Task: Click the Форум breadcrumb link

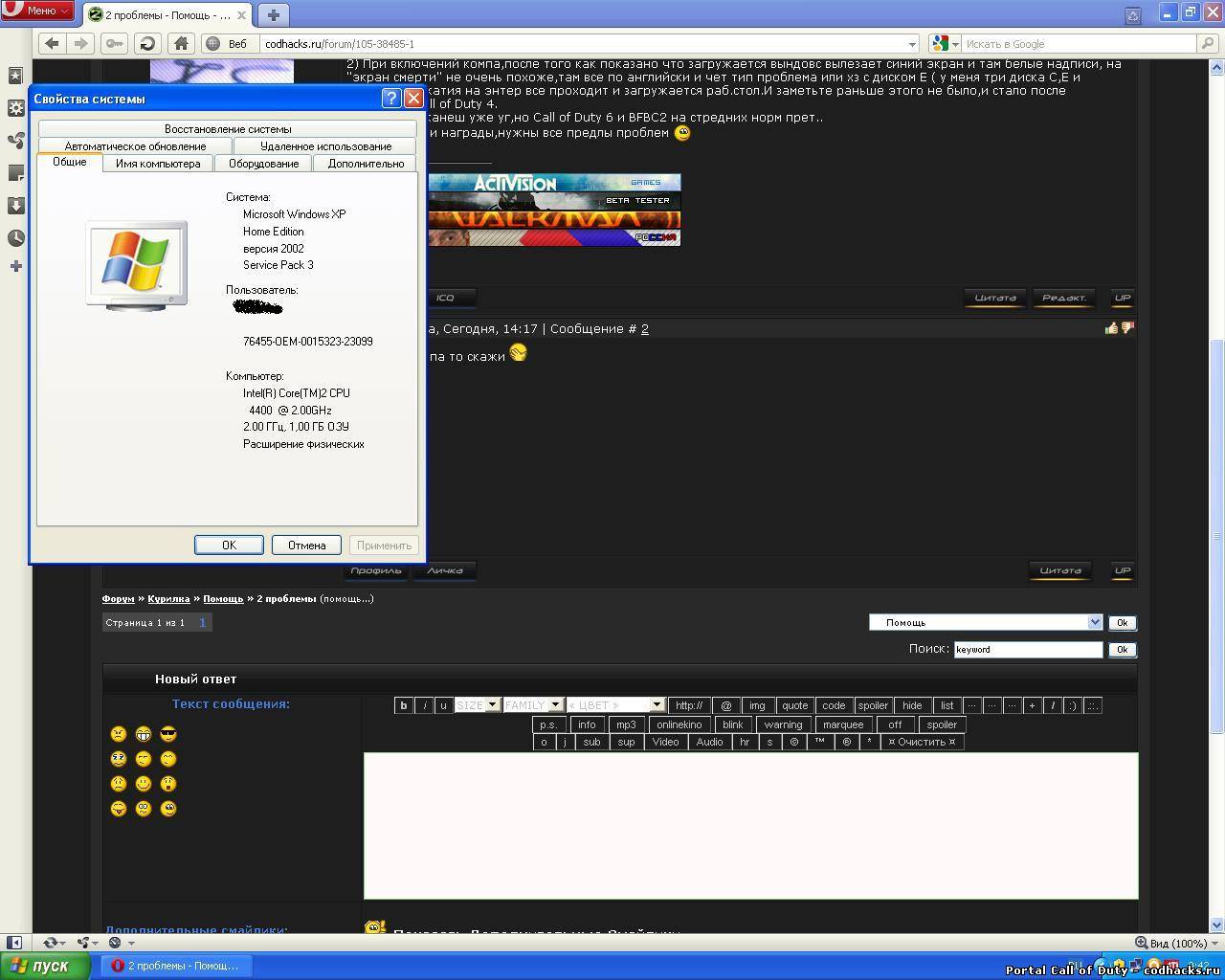Action: (x=119, y=598)
